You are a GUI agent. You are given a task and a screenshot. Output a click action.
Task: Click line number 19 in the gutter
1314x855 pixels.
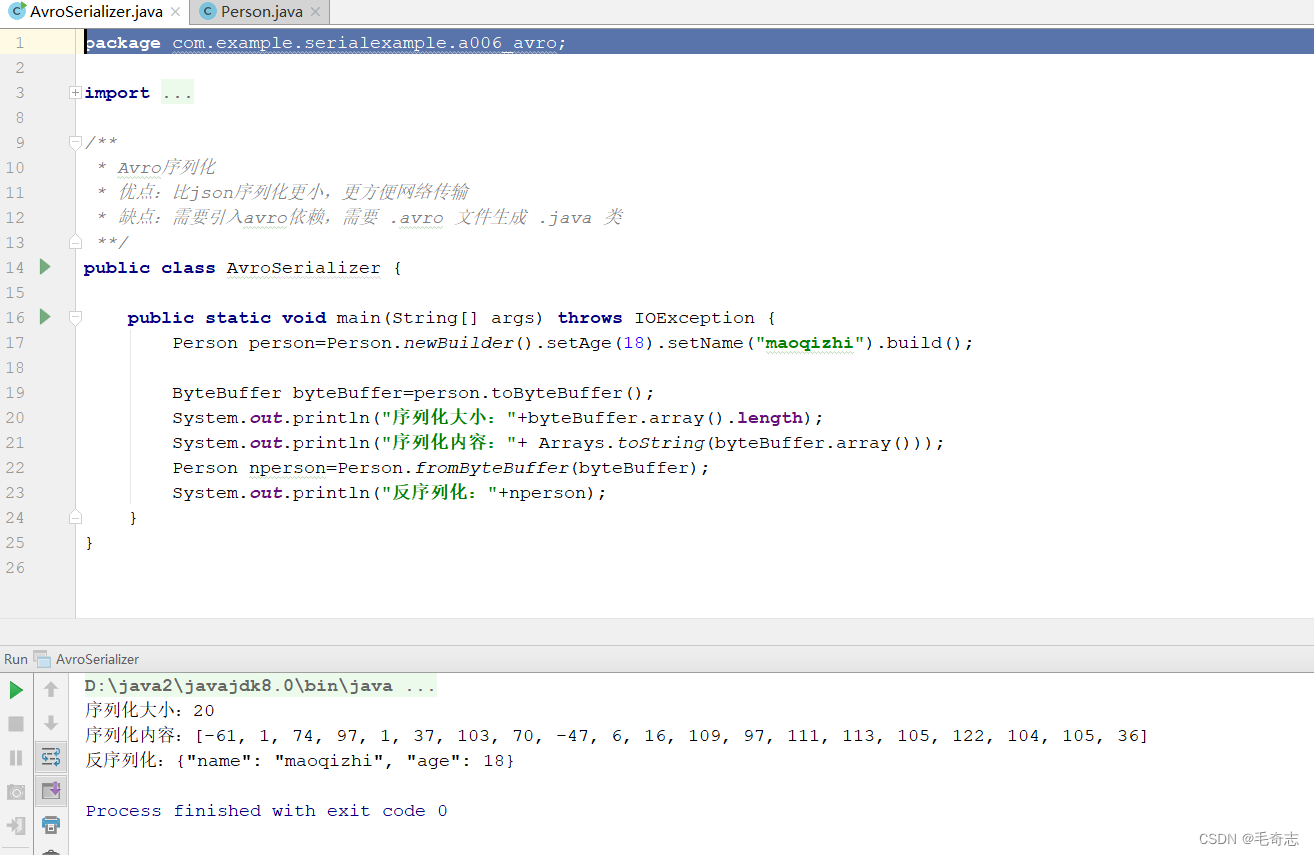14,393
